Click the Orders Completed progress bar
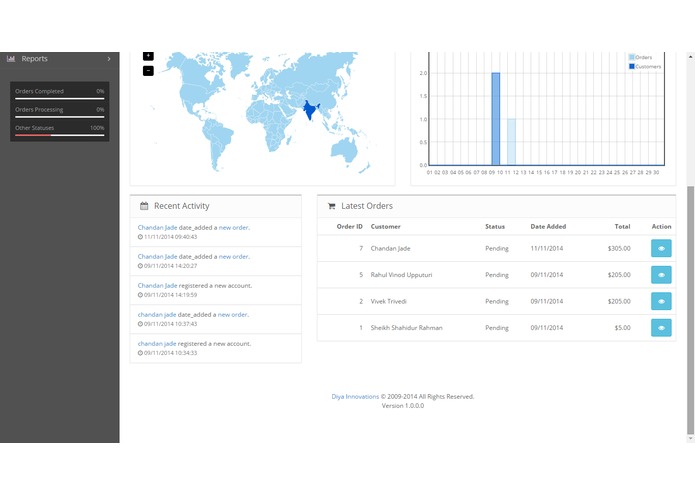The image size is (695, 494). pyautogui.click(x=59, y=98)
